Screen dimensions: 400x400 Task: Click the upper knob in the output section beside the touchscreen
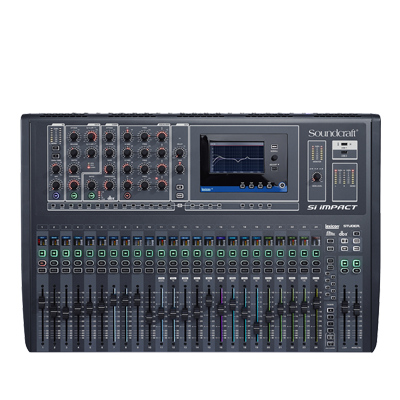click(180, 153)
